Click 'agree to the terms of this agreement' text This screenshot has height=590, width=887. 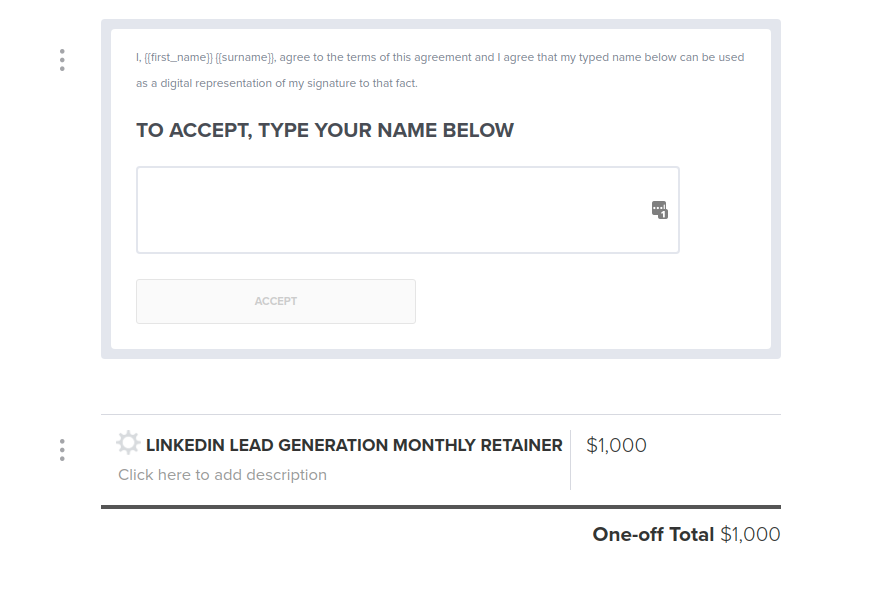375,58
